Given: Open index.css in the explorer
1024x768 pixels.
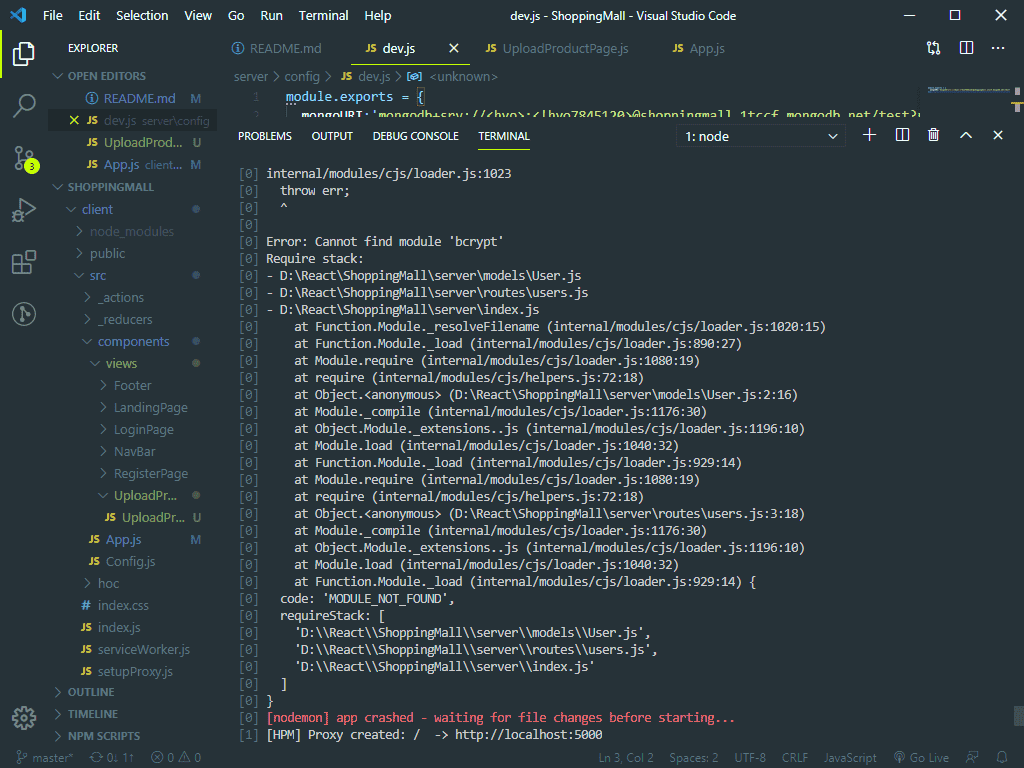Looking at the screenshot, I should tap(123, 605).
